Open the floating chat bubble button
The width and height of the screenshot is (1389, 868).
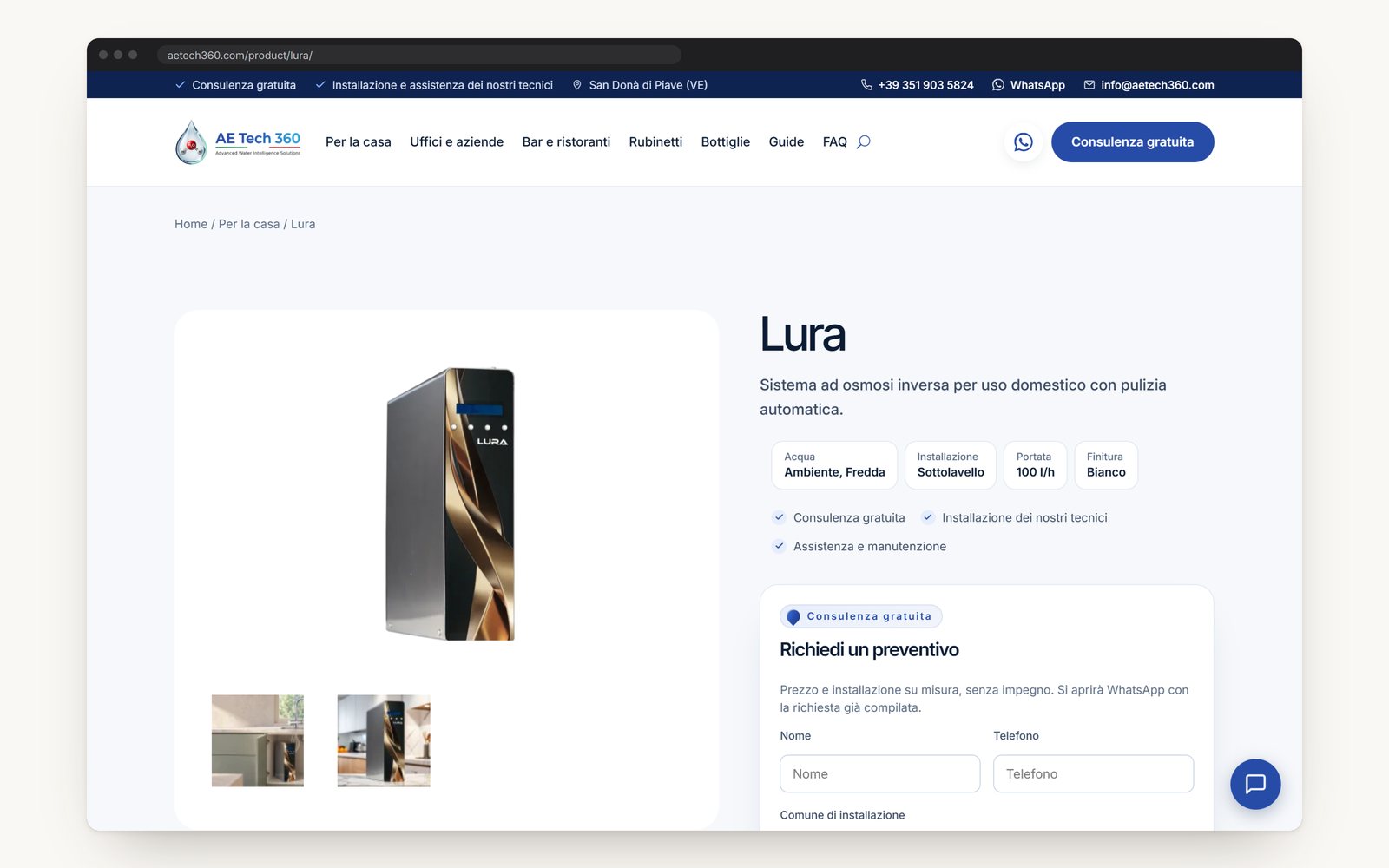point(1255,784)
